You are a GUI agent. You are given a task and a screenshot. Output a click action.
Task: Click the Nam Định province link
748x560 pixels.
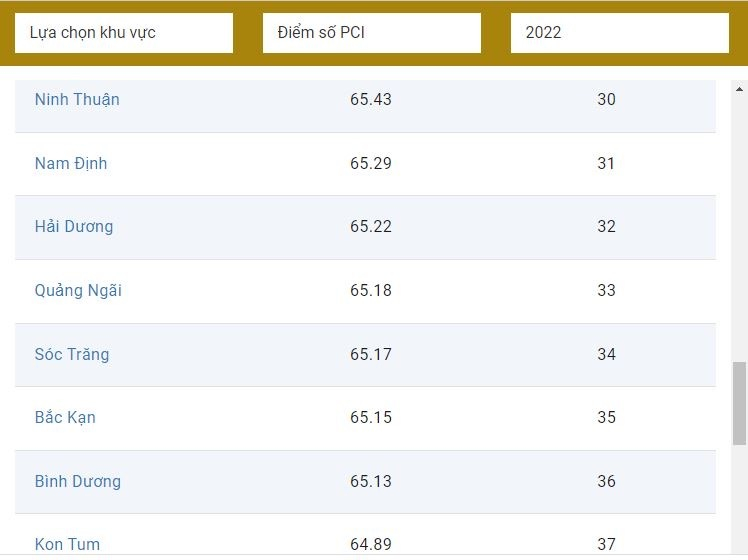[x=71, y=163]
